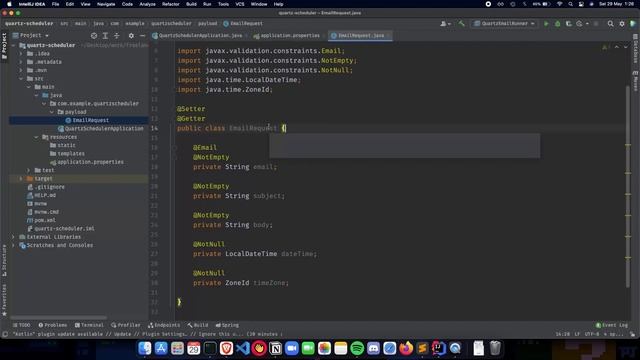Open Spring tool window
This screenshot has width=640, height=360.
click(227, 325)
